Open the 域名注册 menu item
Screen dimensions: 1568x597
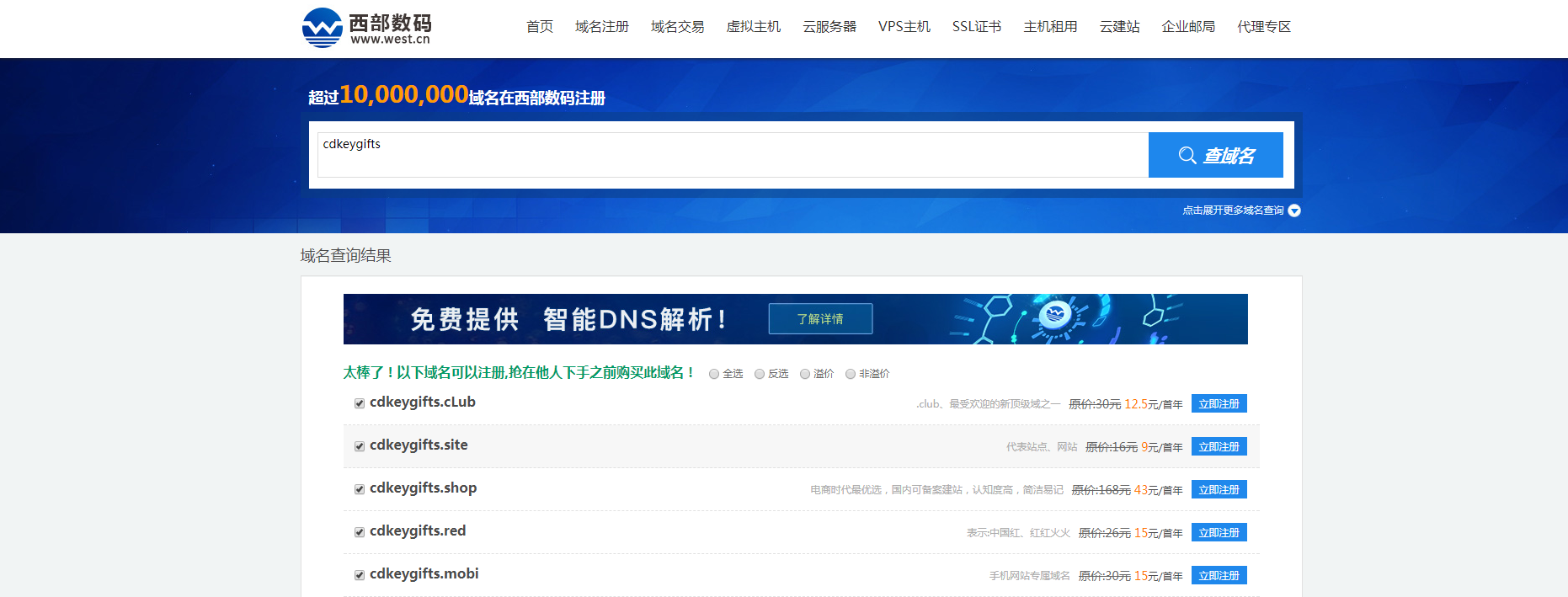pos(602,27)
